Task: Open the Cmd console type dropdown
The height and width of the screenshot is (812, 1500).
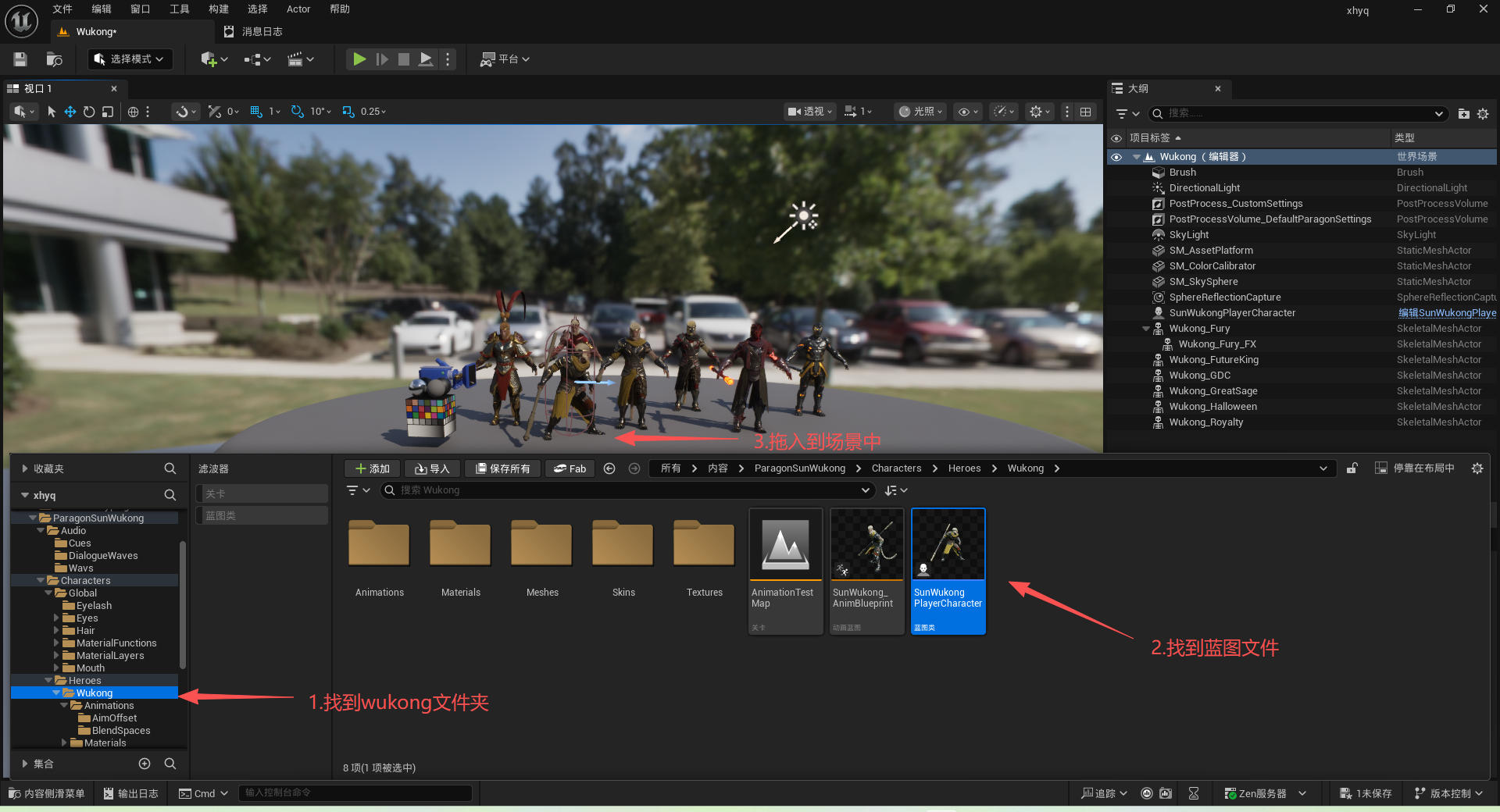Action: point(203,793)
